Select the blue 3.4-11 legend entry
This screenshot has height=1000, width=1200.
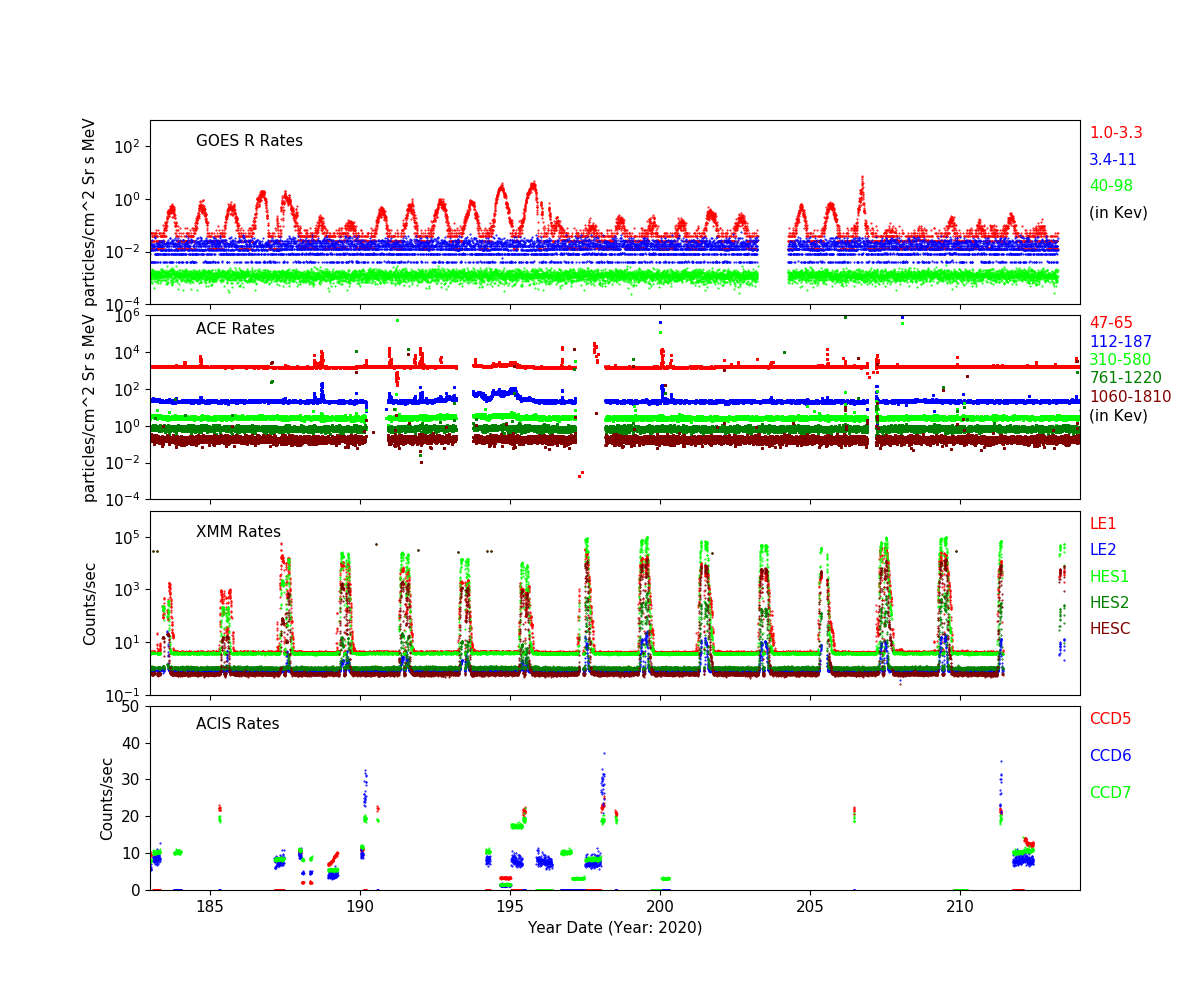coord(1112,160)
